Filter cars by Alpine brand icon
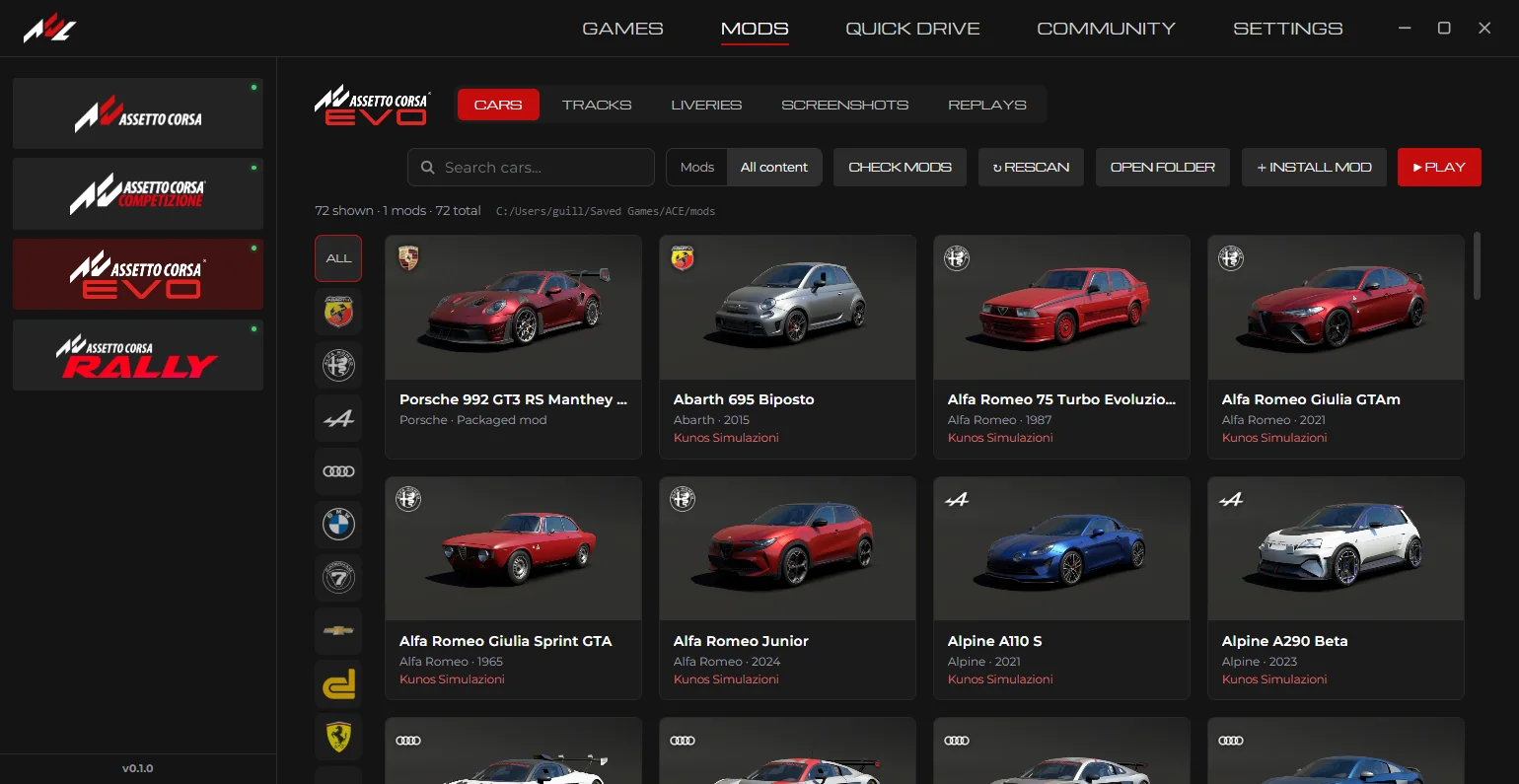Viewport: 1519px width, 784px height. 338,418
